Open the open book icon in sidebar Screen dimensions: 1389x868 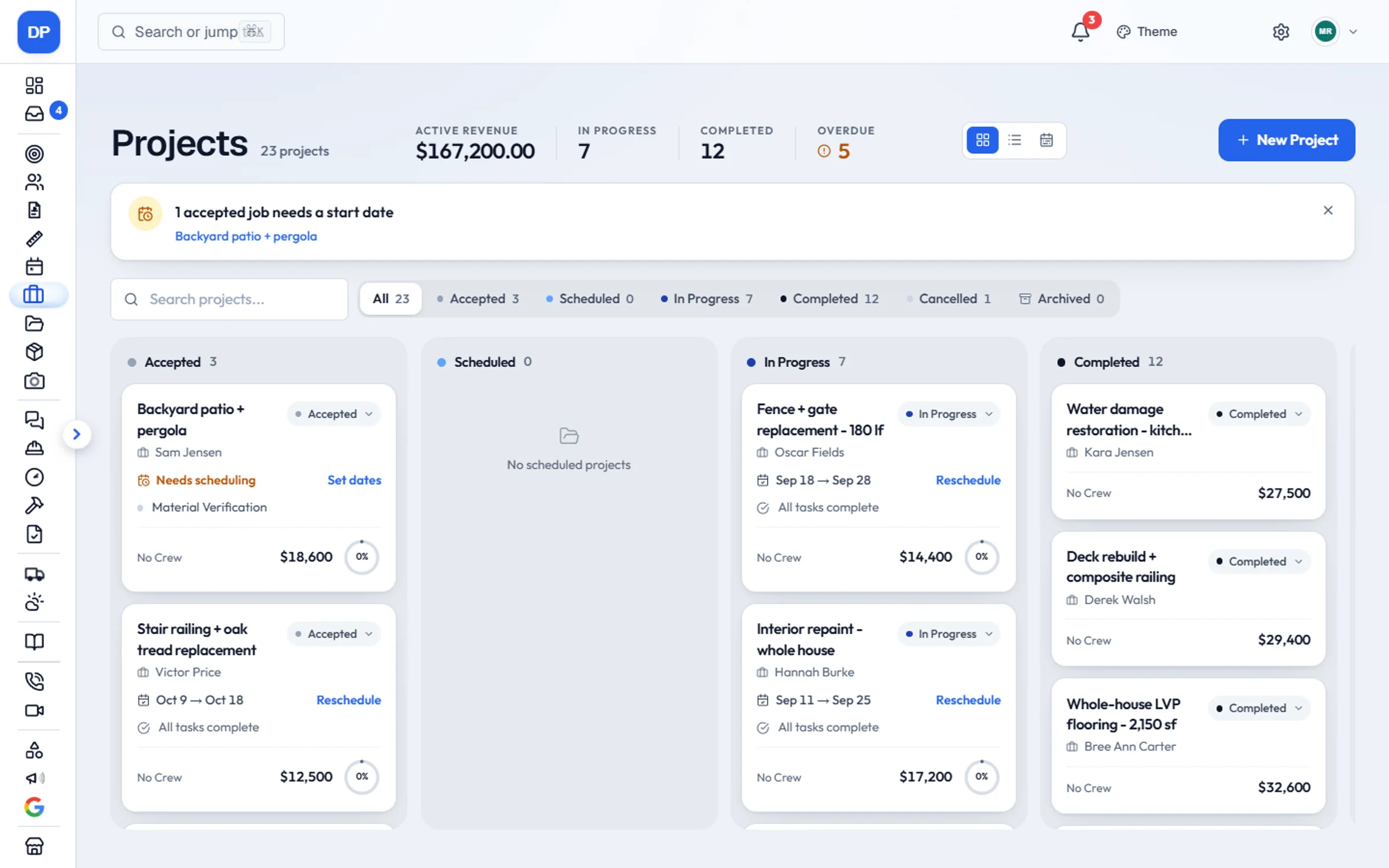click(x=34, y=642)
